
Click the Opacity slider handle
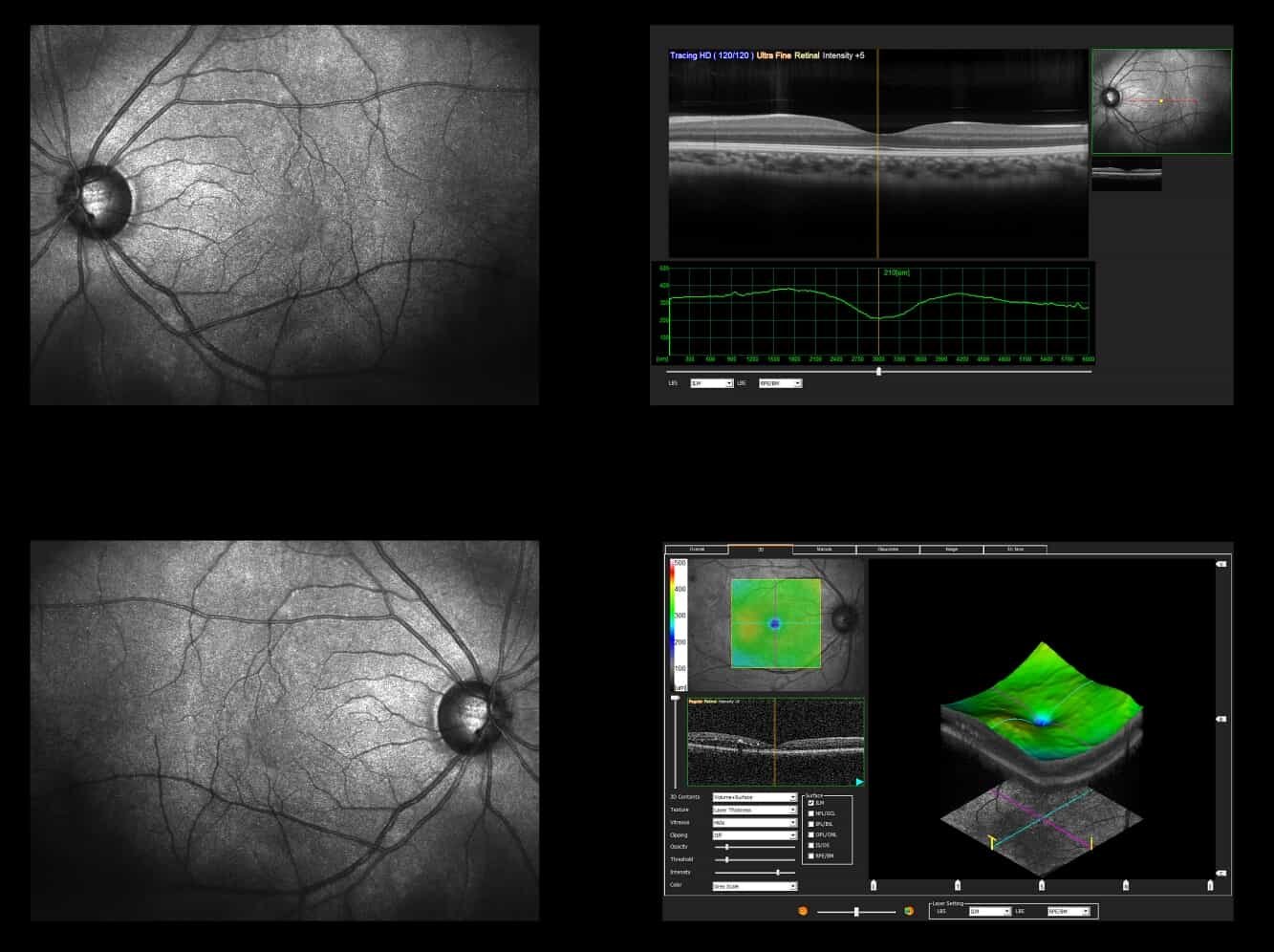pyautogui.click(x=727, y=846)
